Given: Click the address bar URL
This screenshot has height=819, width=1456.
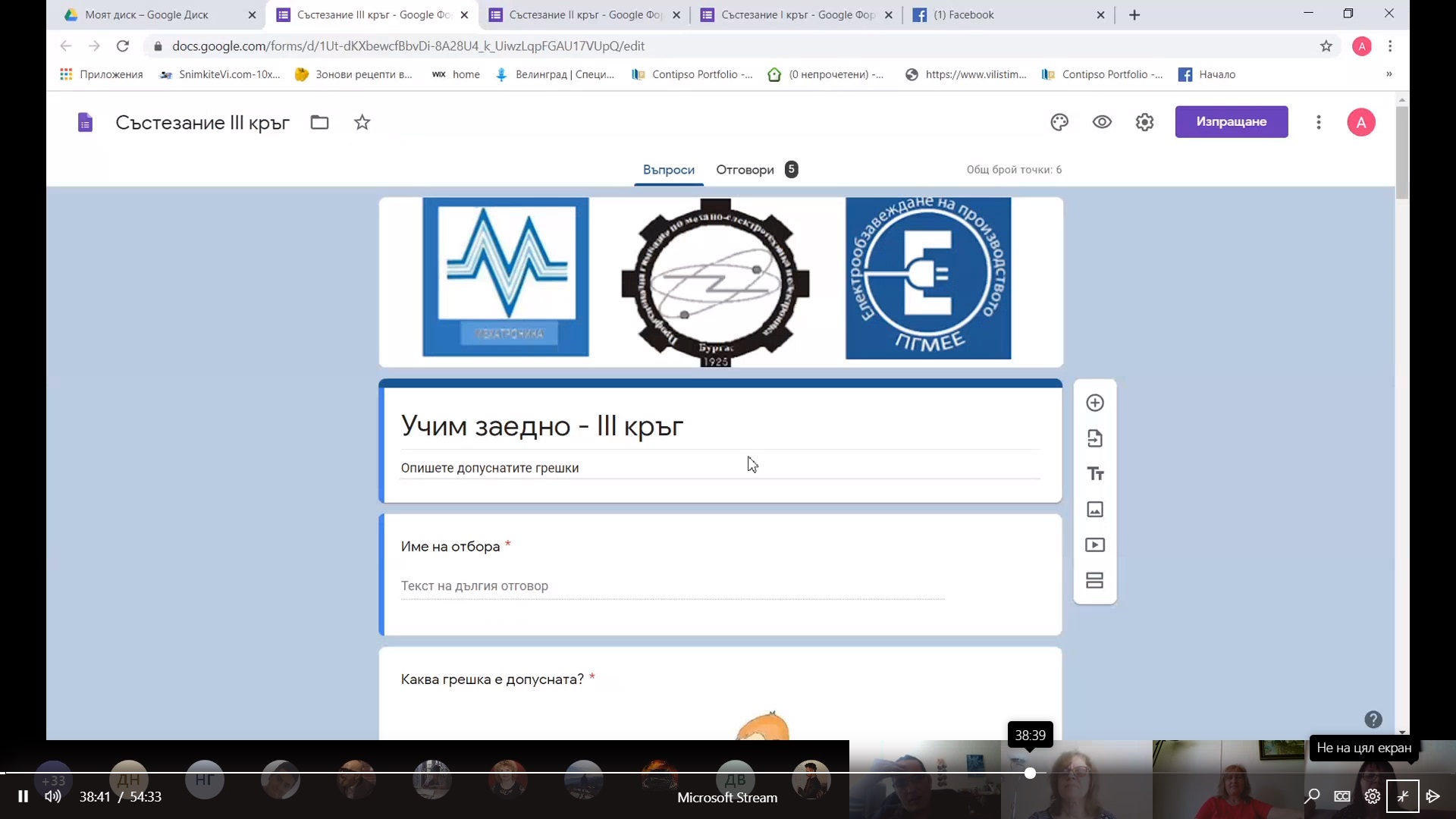Looking at the screenshot, I should 408,46.
